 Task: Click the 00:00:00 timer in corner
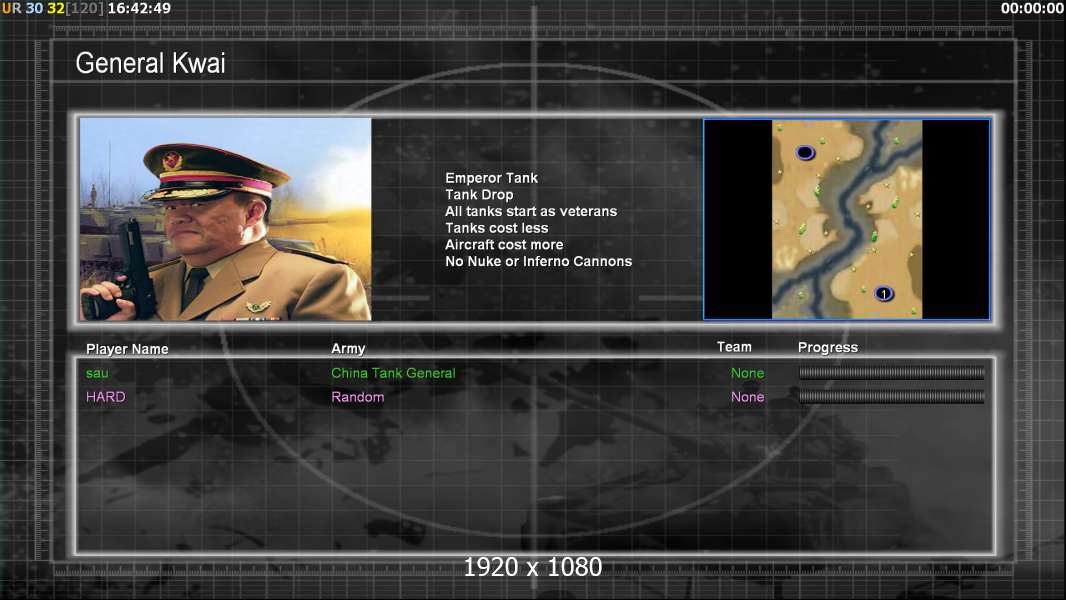pos(1032,9)
